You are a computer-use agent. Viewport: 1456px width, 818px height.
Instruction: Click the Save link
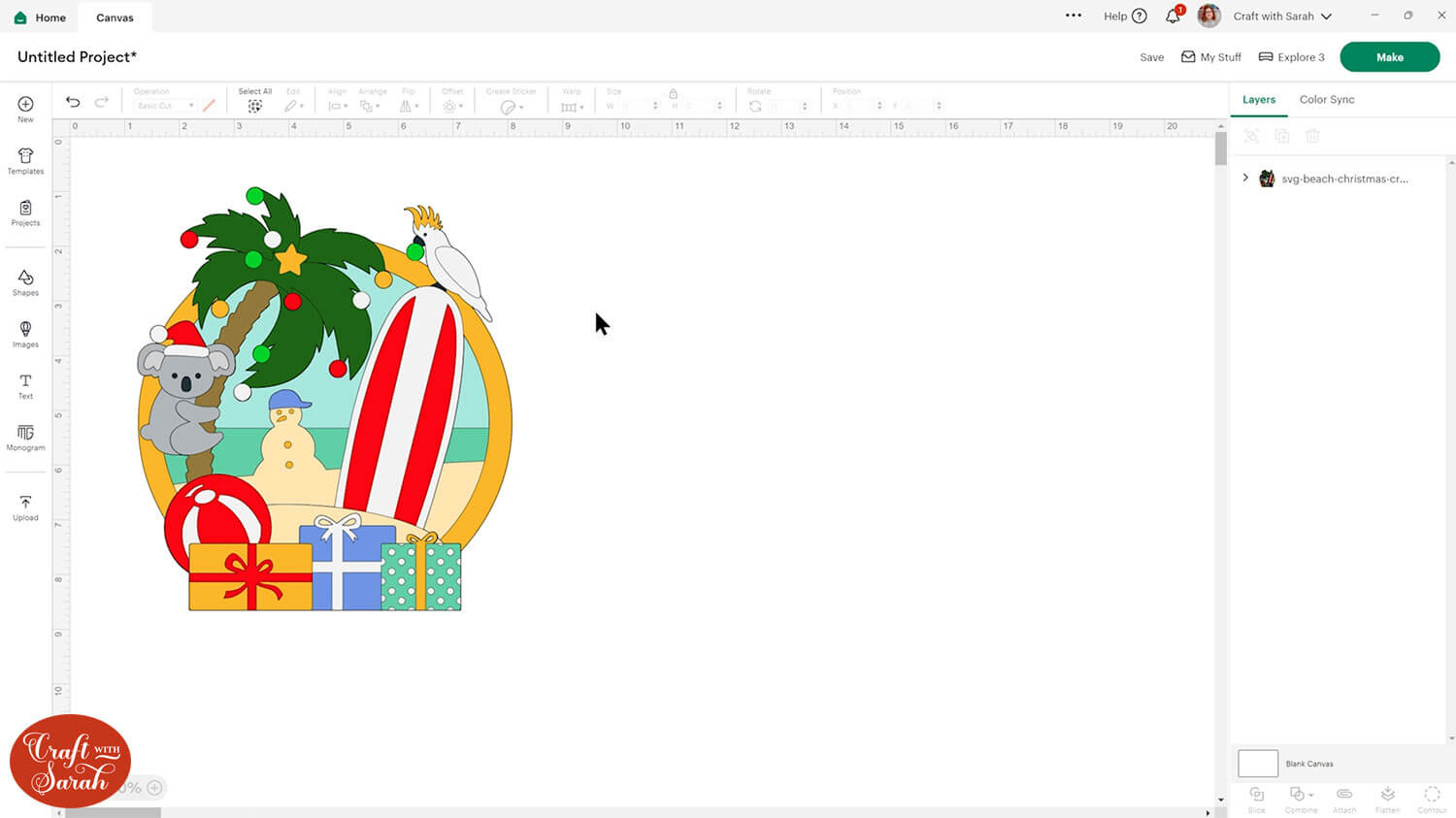point(1151,57)
